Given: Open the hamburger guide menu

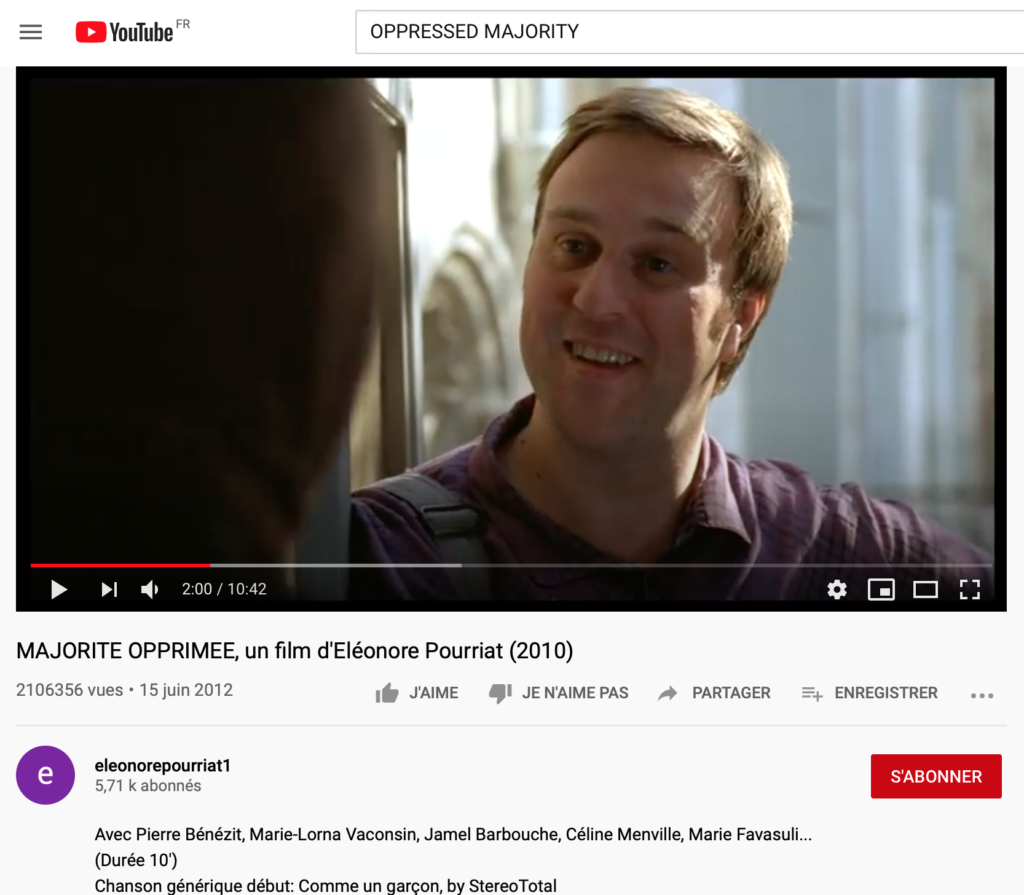Looking at the screenshot, I should [31, 32].
